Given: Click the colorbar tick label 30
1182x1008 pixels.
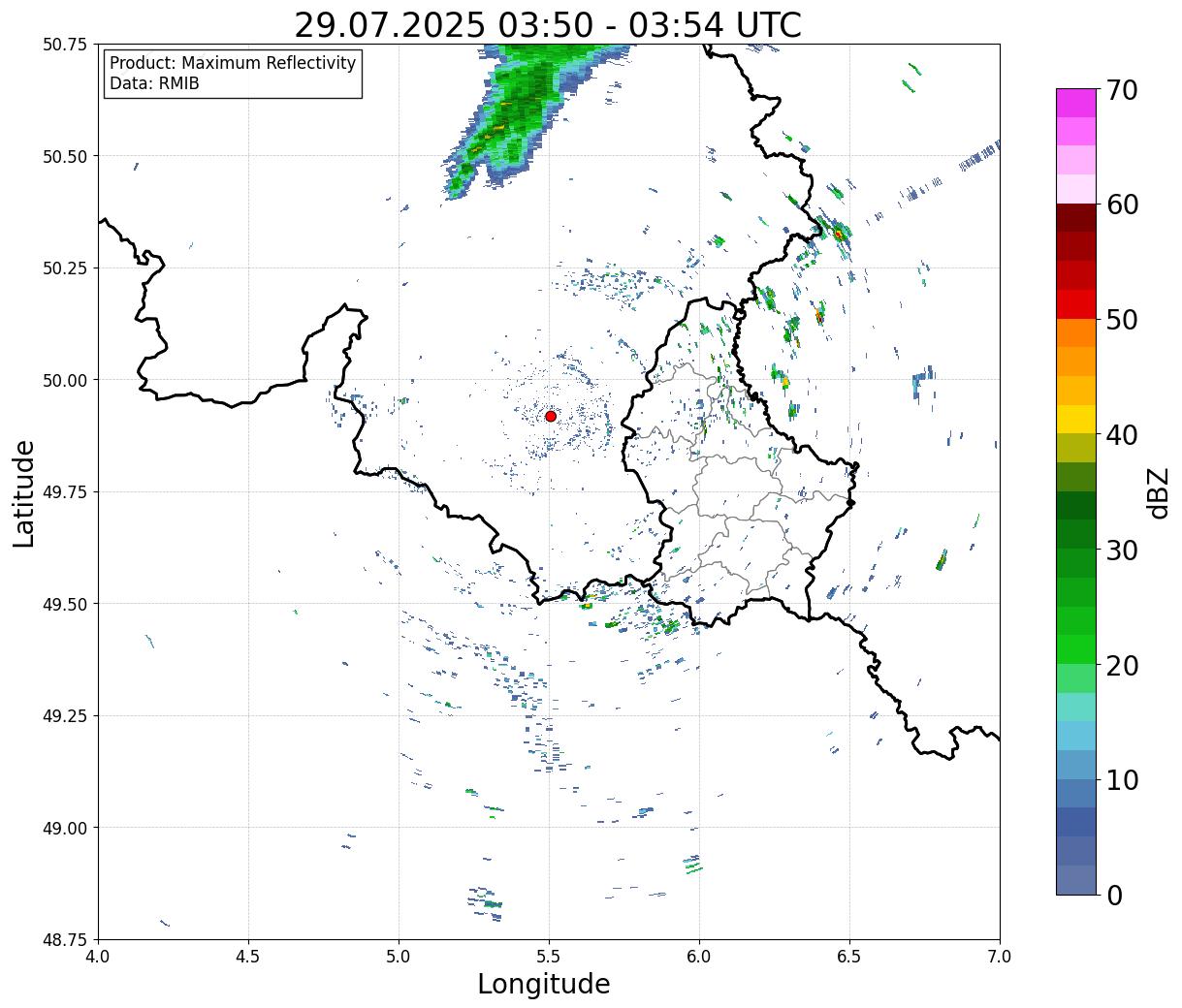Looking at the screenshot, I should (x=1122, y=550).
